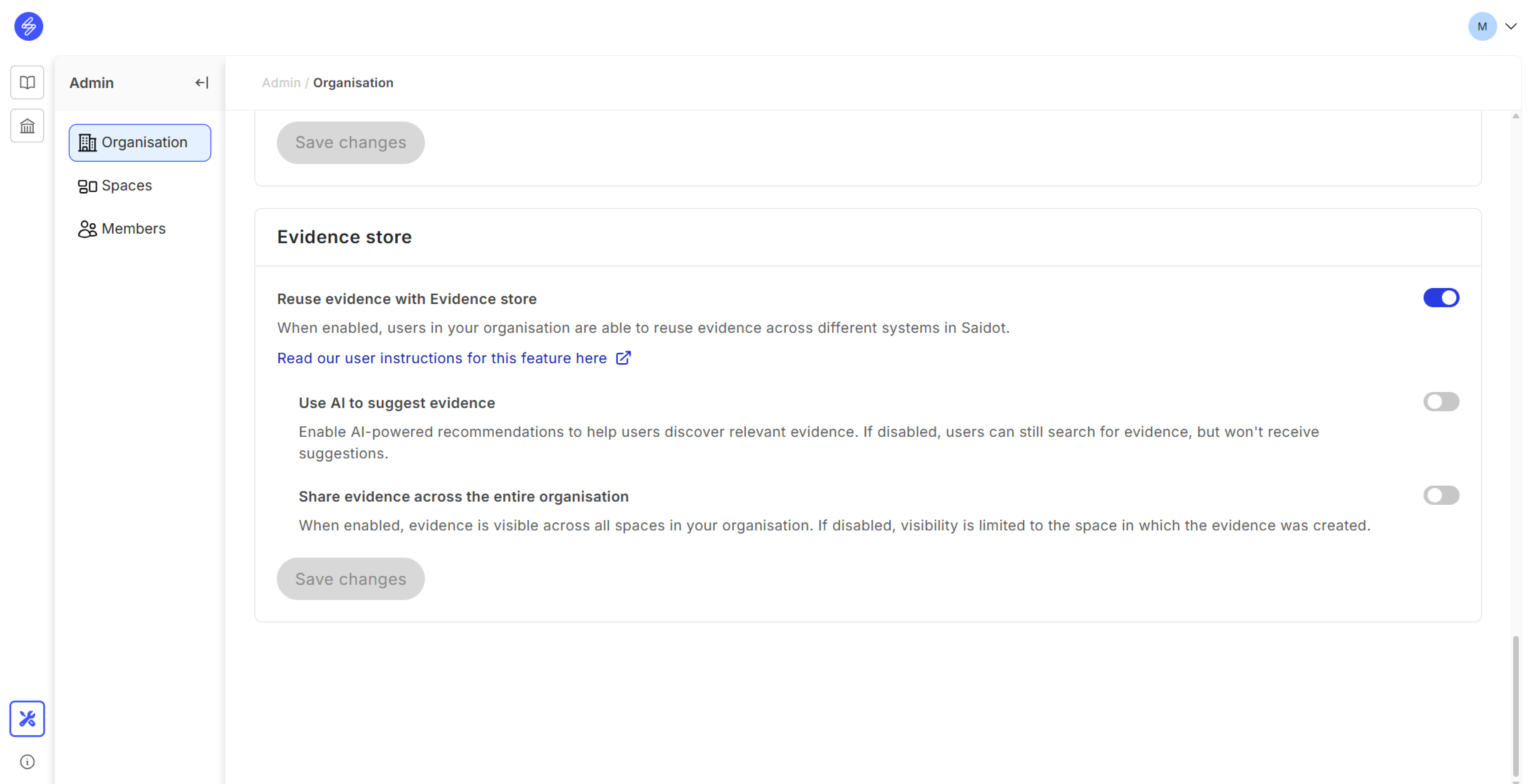This screenshot has height=784, width=1534.
Task: Click Save changes in Evidence store section
Action: (350, 579)
